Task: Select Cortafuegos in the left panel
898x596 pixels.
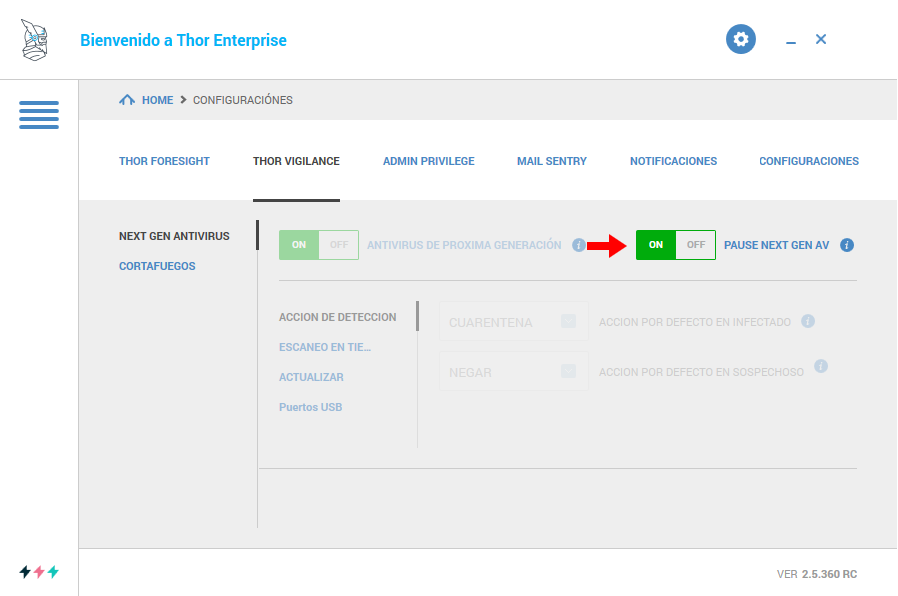Action: [157, 266]
